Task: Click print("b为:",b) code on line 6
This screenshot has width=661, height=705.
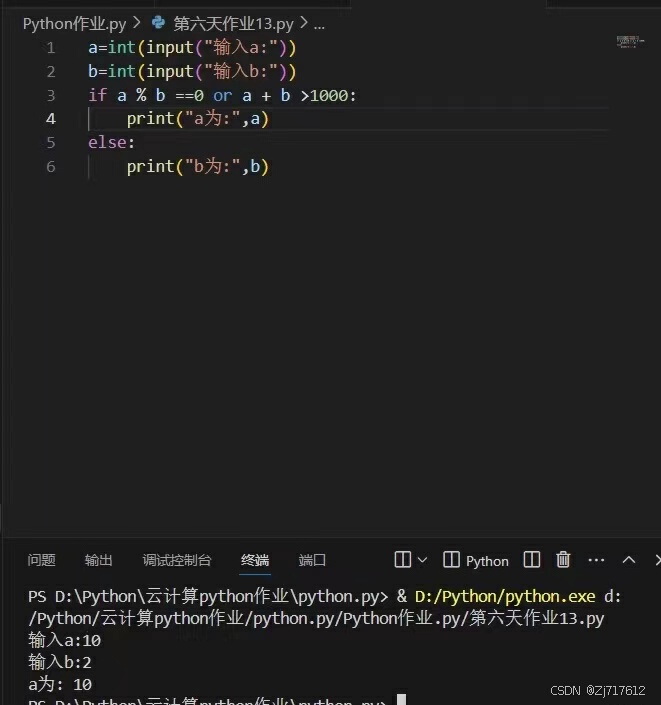Action: coord(197,166)
